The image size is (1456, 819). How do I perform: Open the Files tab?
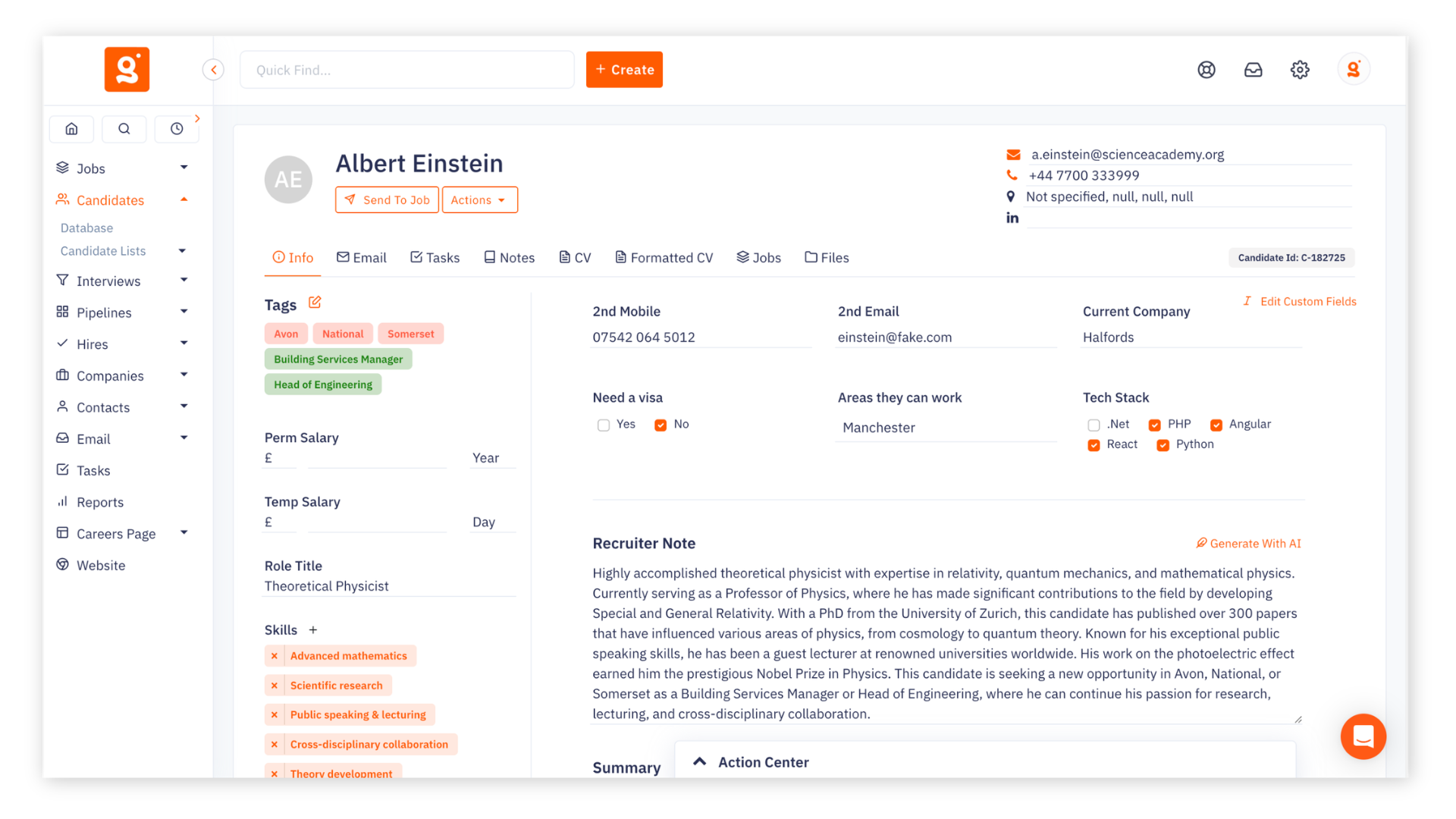[827, 258]
